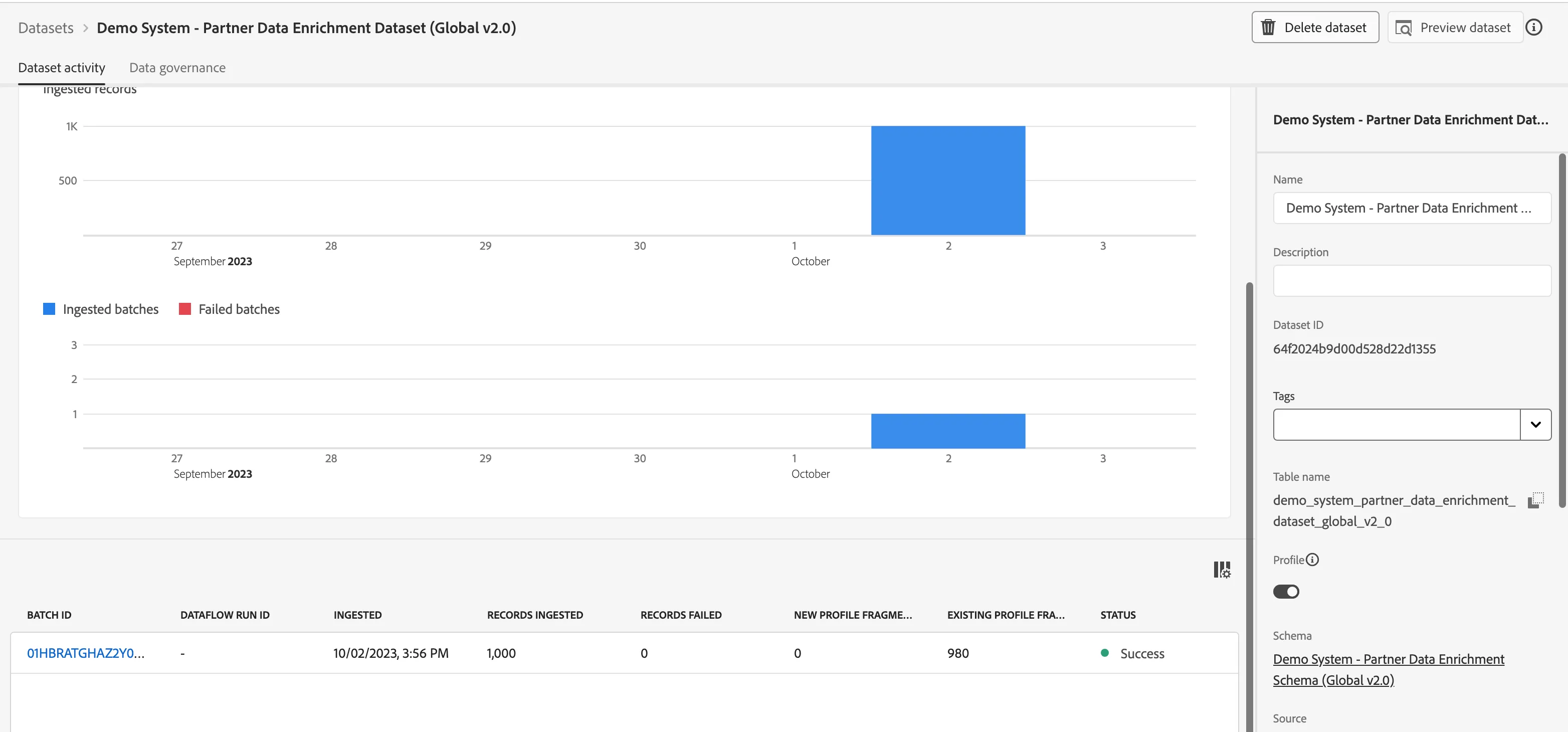Click the Preview dataset button
The height and width of the screenshot is (732, 1568).
(x=1455, y=28)
